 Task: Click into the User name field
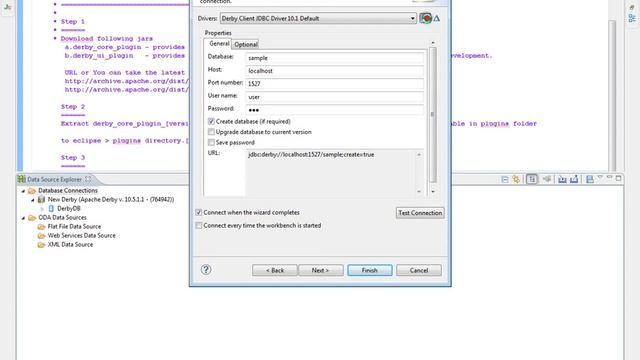point(334,97)
